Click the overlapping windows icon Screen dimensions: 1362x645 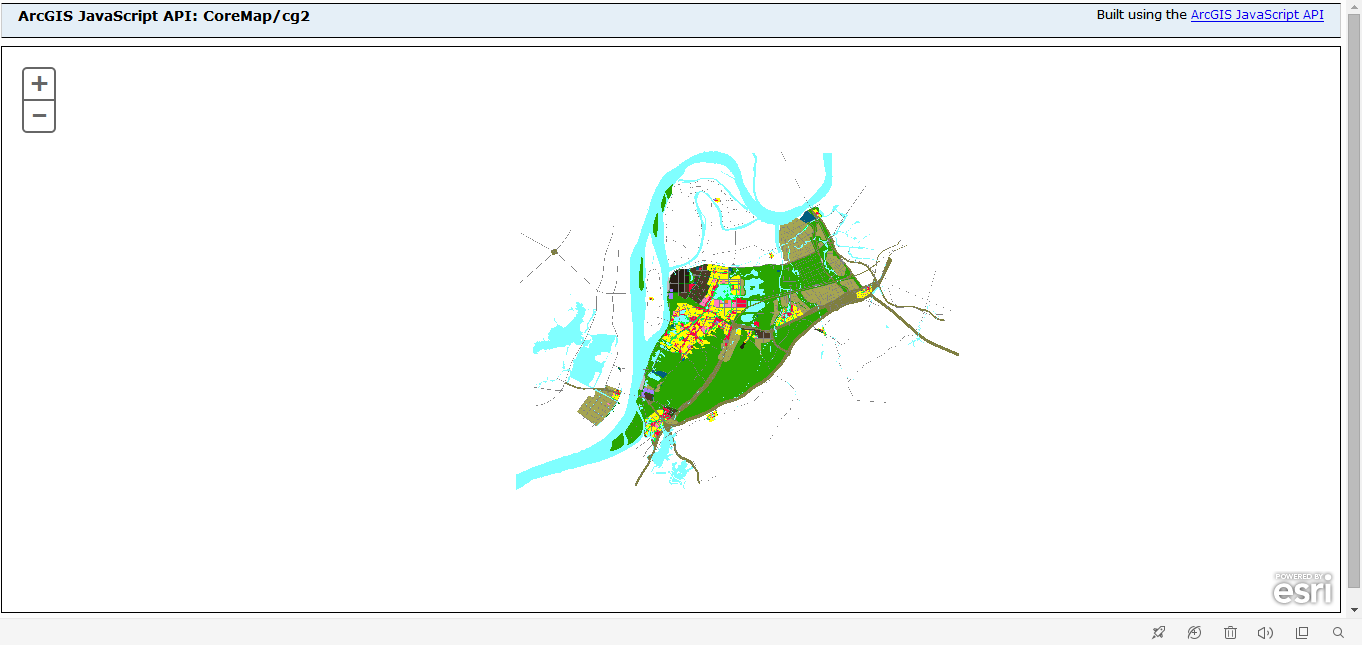click(1302, 633)
